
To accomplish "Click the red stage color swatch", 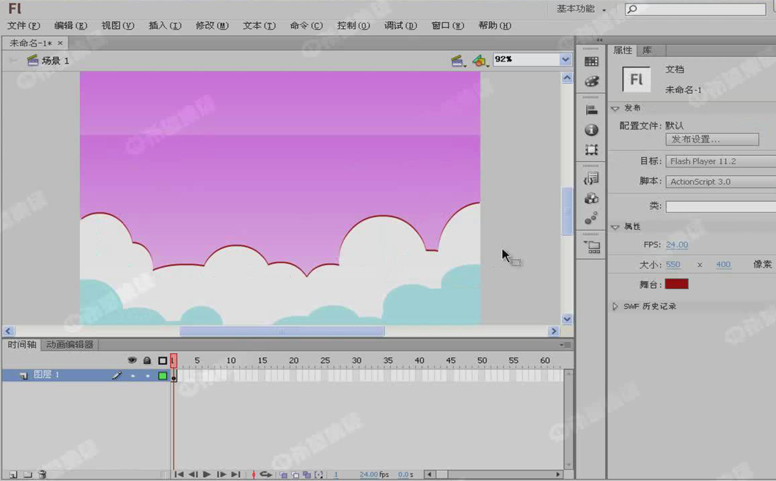I will coord(677,284).
